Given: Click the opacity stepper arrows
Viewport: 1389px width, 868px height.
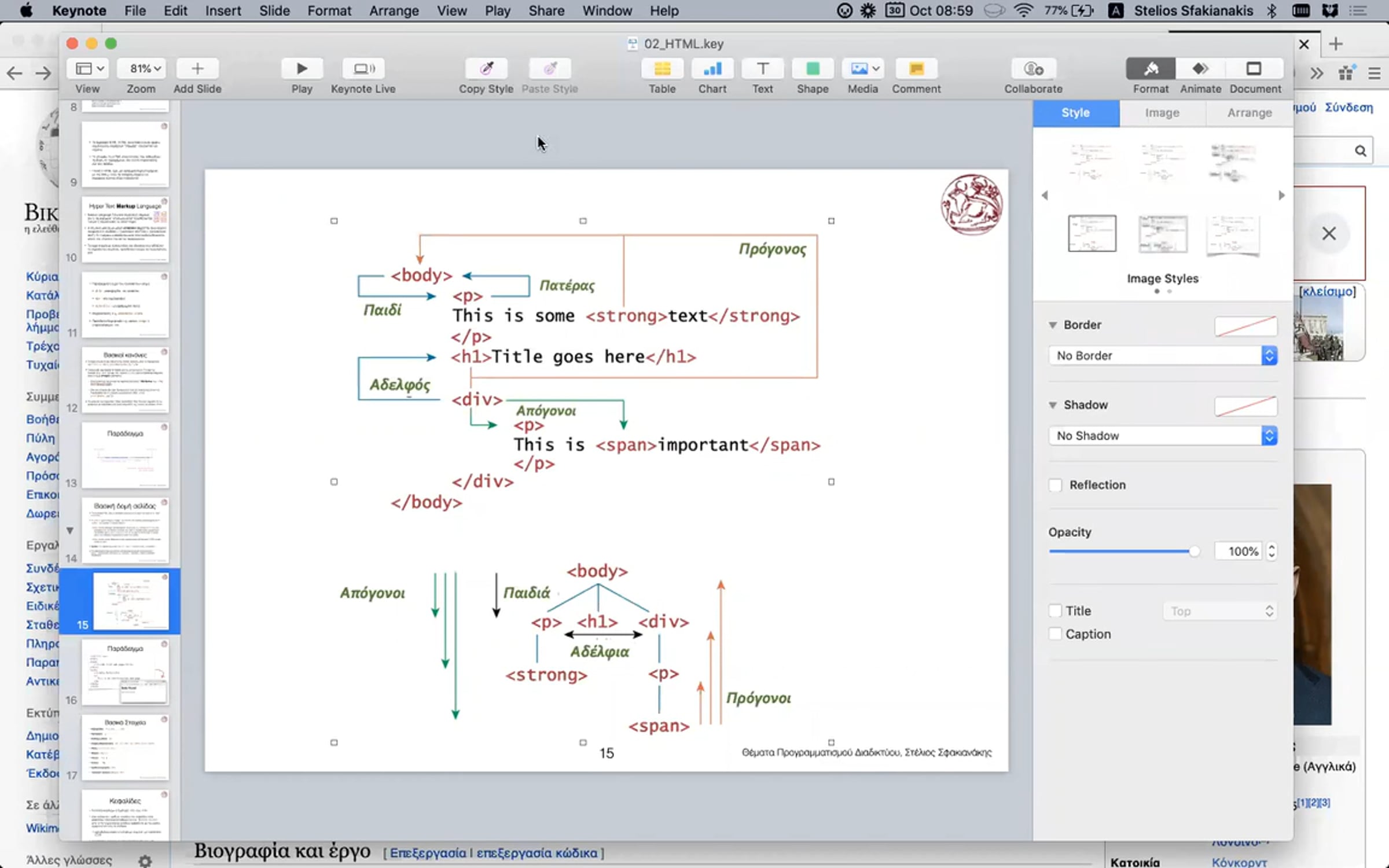Looking at the screenshot, I should [x=1272, y=551].
